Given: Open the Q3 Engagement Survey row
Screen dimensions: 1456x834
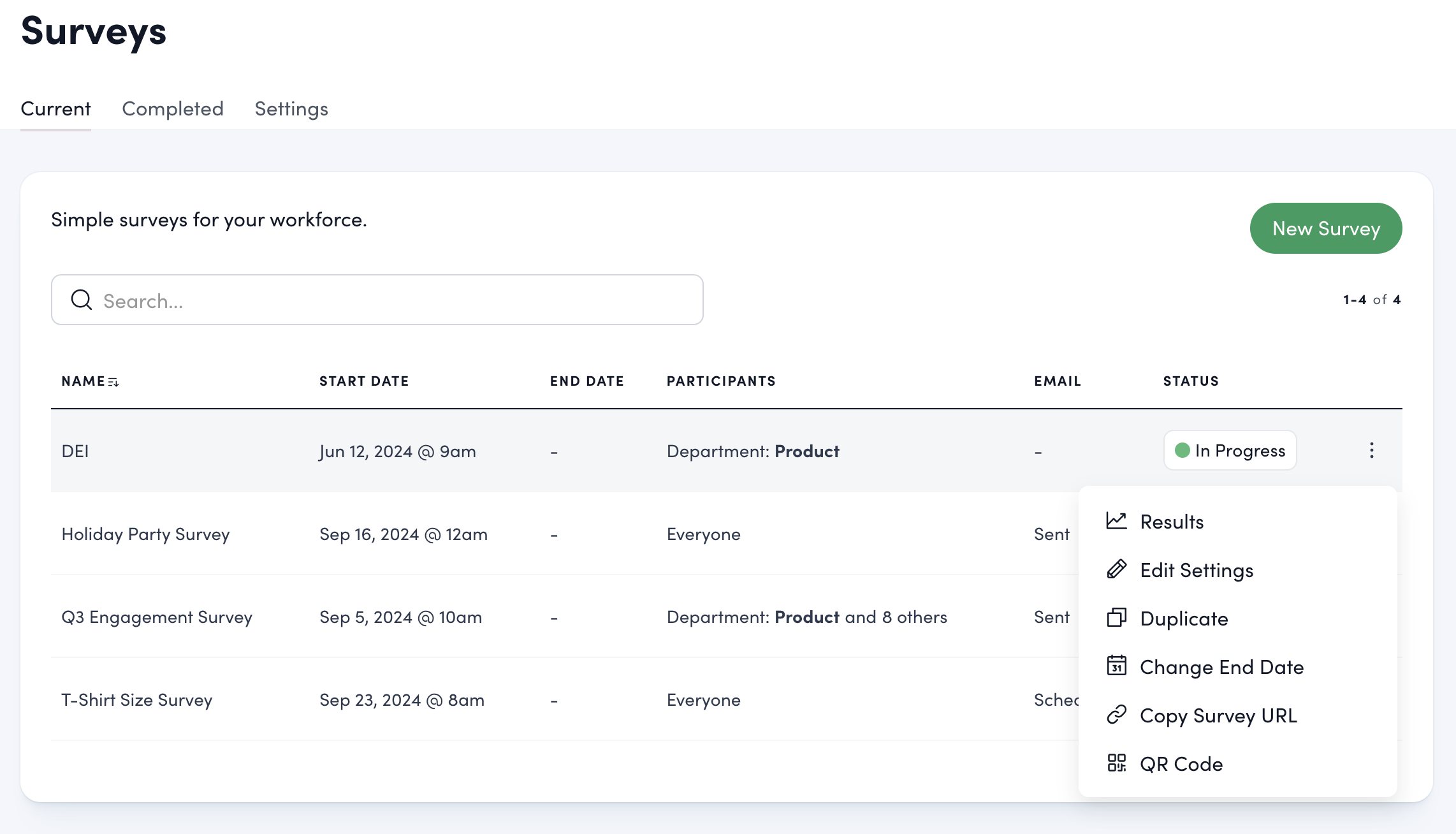Looking at the screenshot, I should pyautogui.click(x=157, y=617).
